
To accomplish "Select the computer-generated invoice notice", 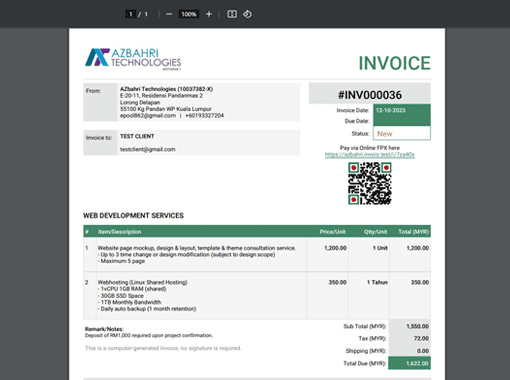I will [x=163, y=348].
